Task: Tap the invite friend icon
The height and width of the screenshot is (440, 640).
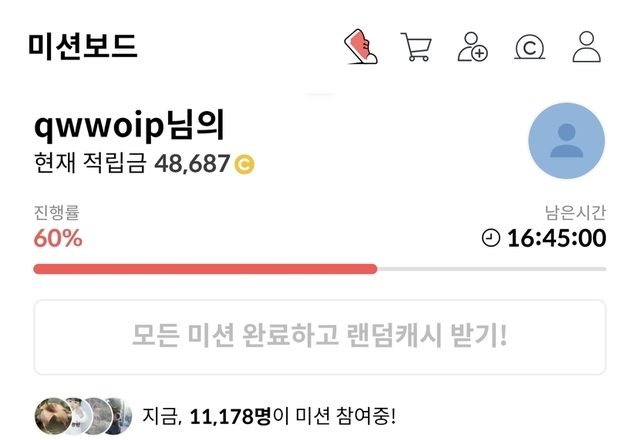Action: [472, 47]
